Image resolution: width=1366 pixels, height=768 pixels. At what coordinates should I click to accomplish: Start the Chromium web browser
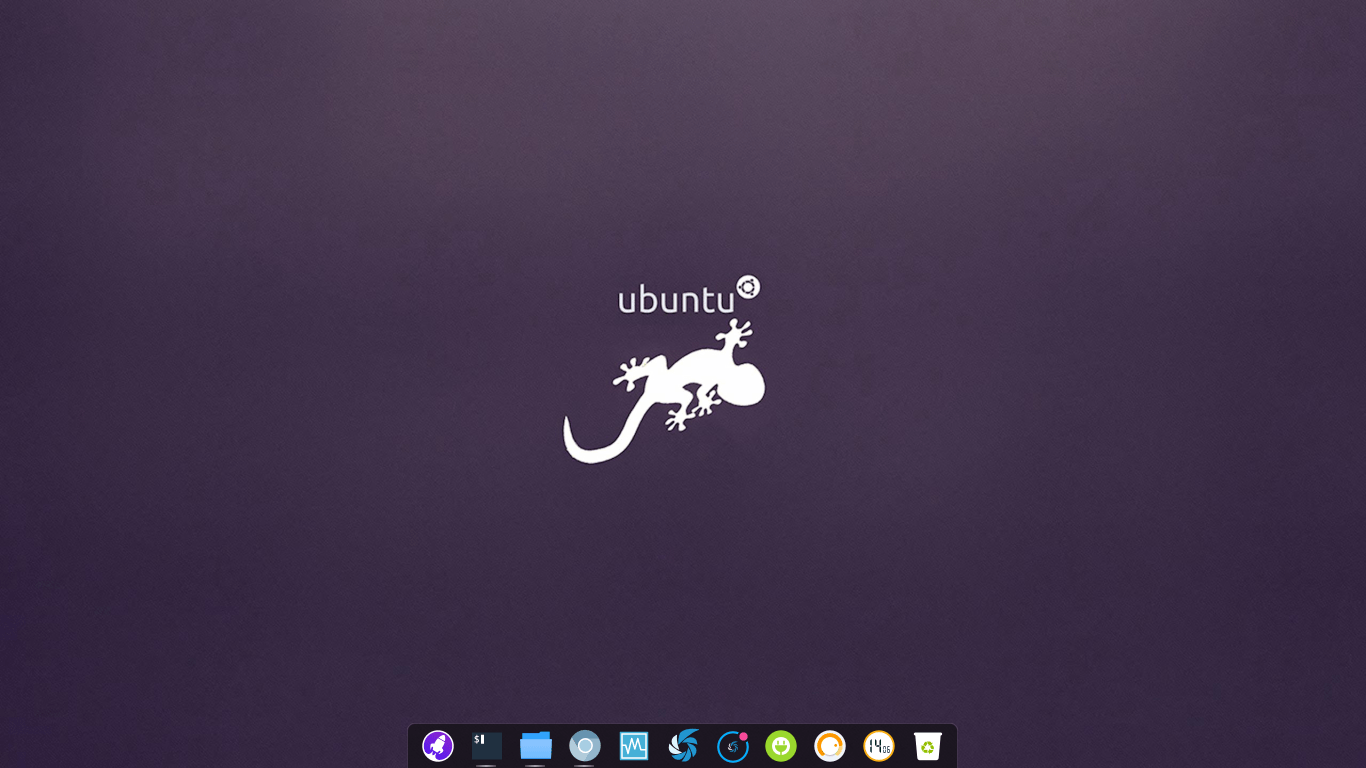(x=584, y=746)
